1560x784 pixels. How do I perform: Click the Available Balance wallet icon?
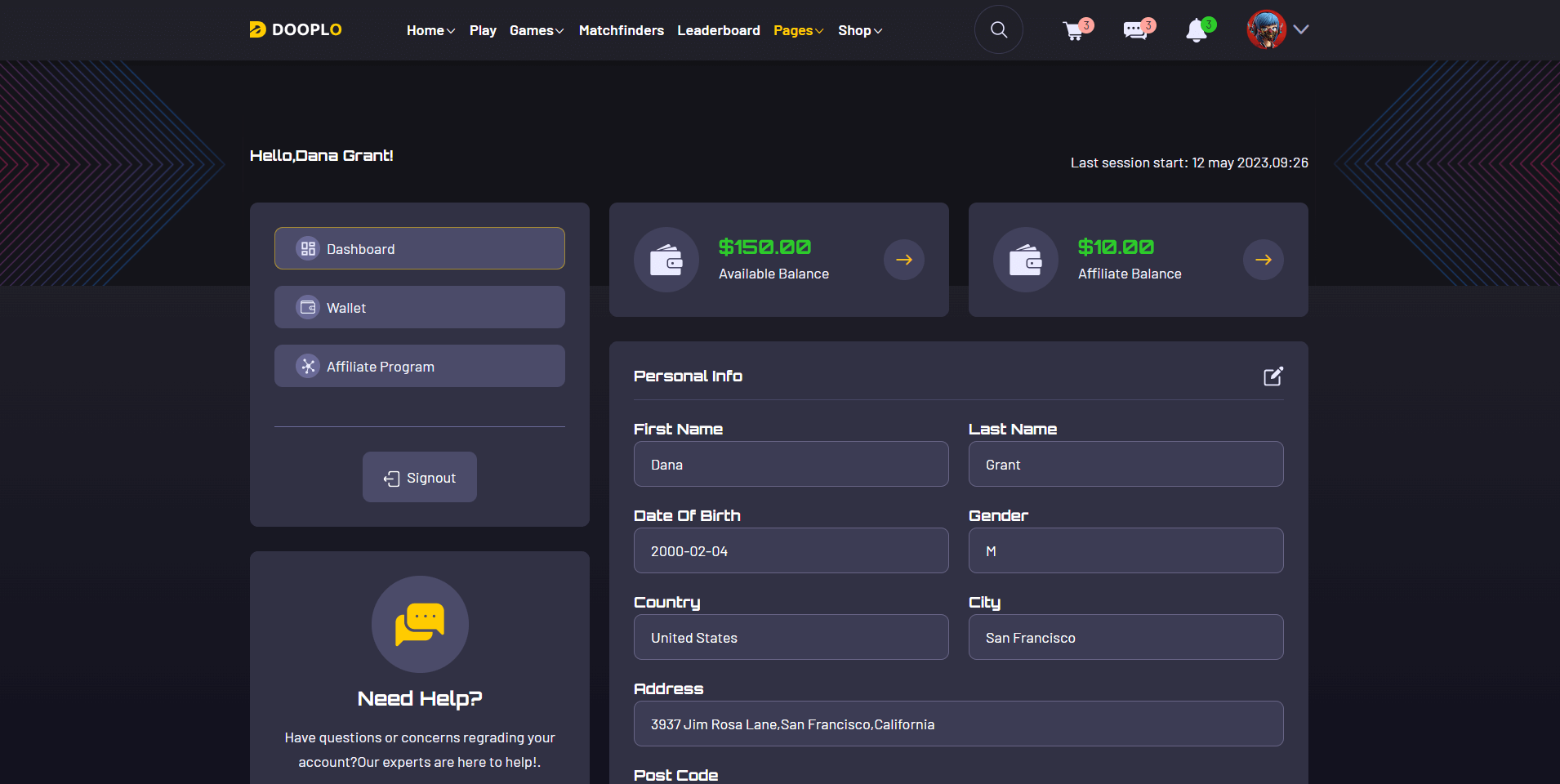point(666,260)
